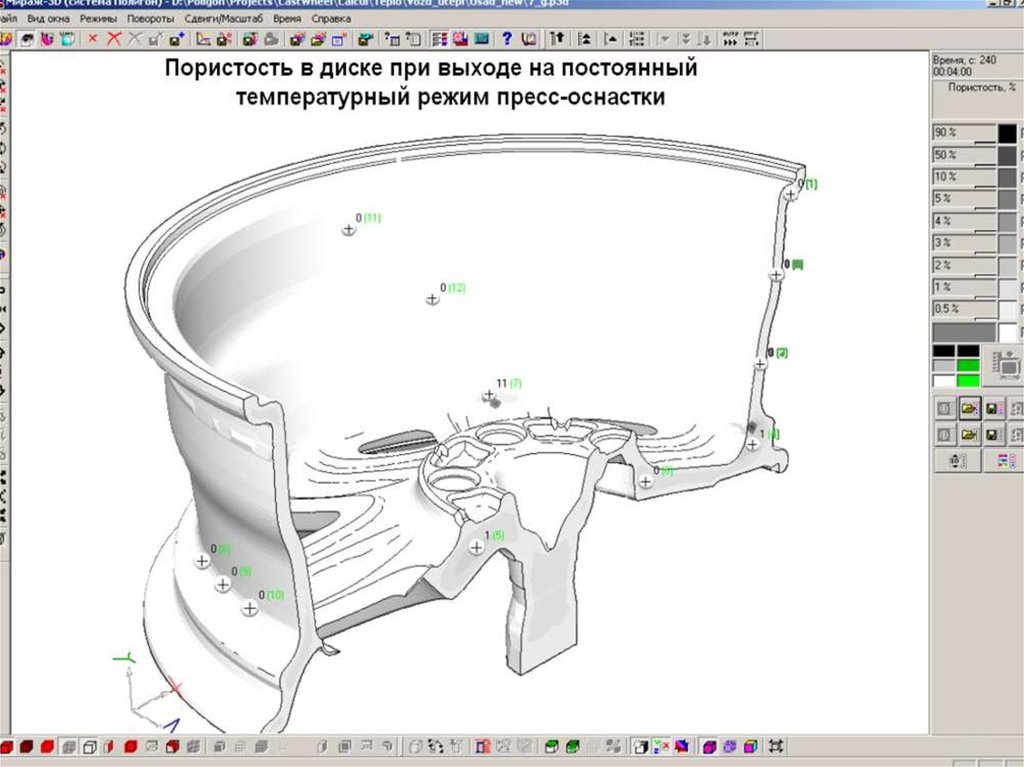The image size is (1024, 767).
Task: Click the frame crosshair icon at bottom toolbar end
Action: tap(776, 747)
